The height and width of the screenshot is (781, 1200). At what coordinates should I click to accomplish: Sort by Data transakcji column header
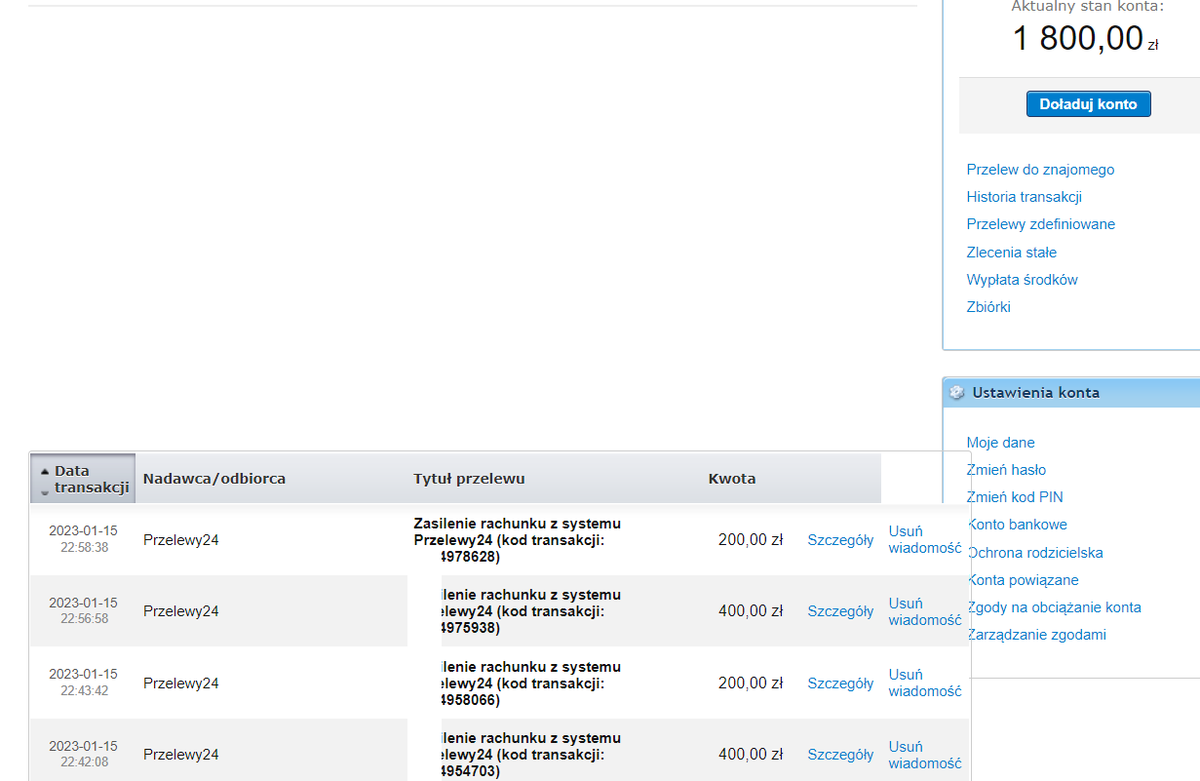click(x=83, y=479)
